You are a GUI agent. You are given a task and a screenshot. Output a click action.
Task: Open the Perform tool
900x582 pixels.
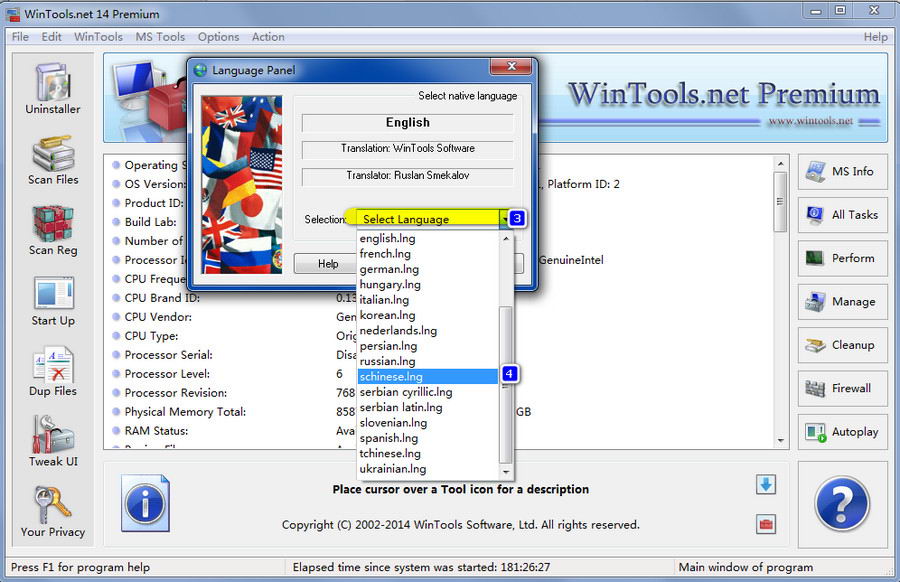[842, 258]
